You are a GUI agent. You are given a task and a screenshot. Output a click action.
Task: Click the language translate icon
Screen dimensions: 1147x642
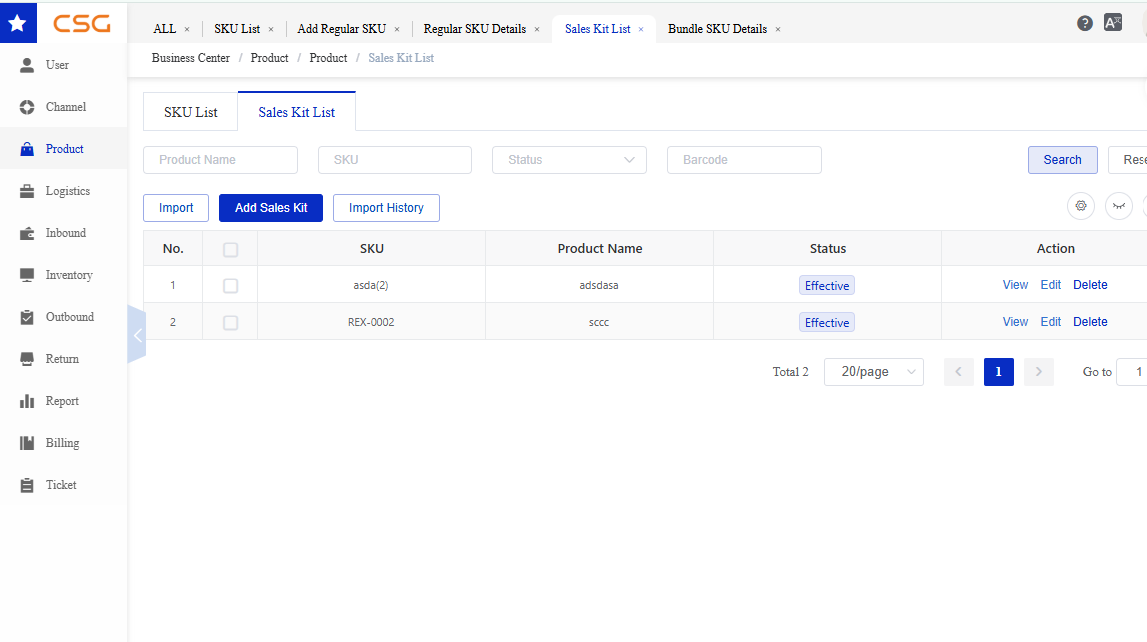tap(1113, 23)
